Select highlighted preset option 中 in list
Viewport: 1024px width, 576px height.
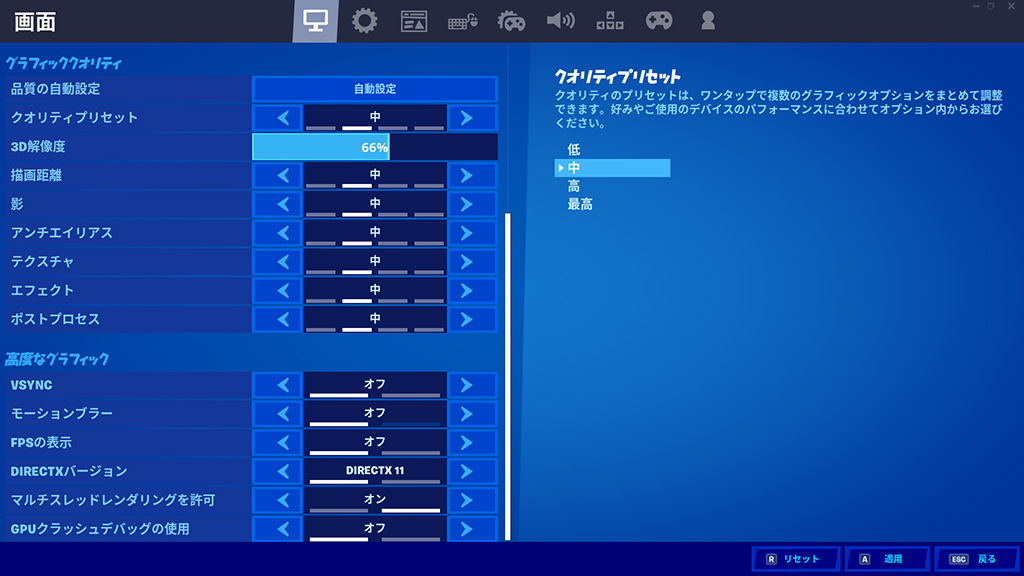(613, 168)
